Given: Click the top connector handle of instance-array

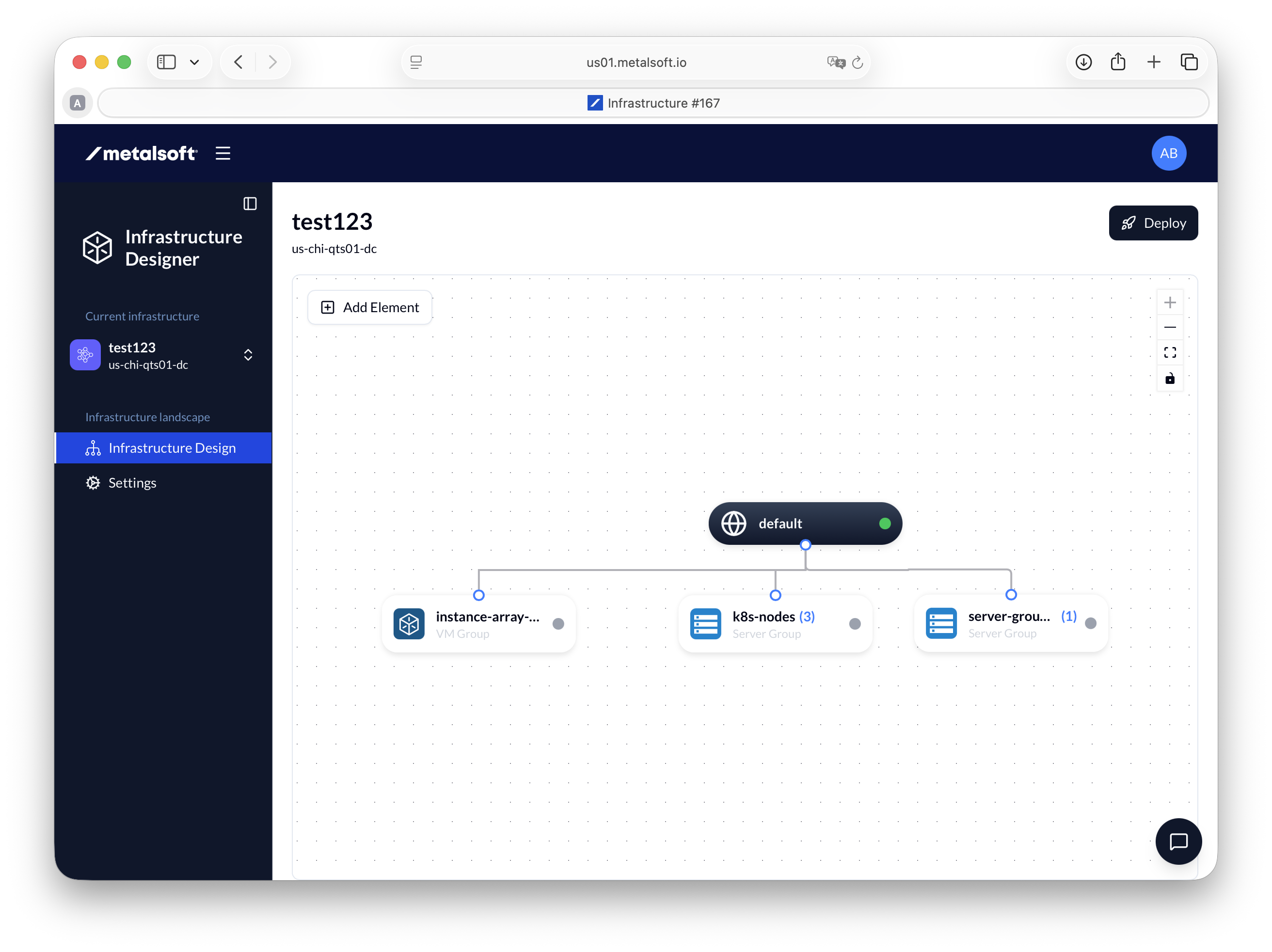Looking at the screenshot, I should point(478,596).
